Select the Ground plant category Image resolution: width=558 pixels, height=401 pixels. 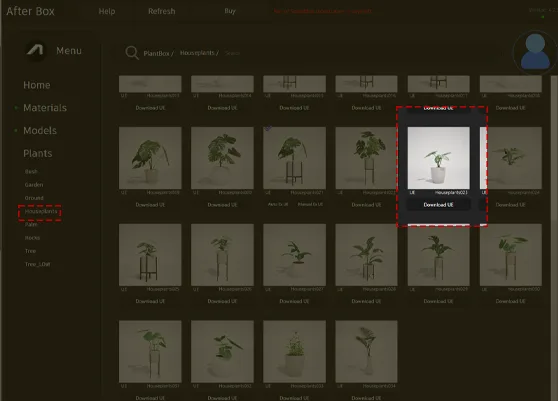[x=34, y=198]
